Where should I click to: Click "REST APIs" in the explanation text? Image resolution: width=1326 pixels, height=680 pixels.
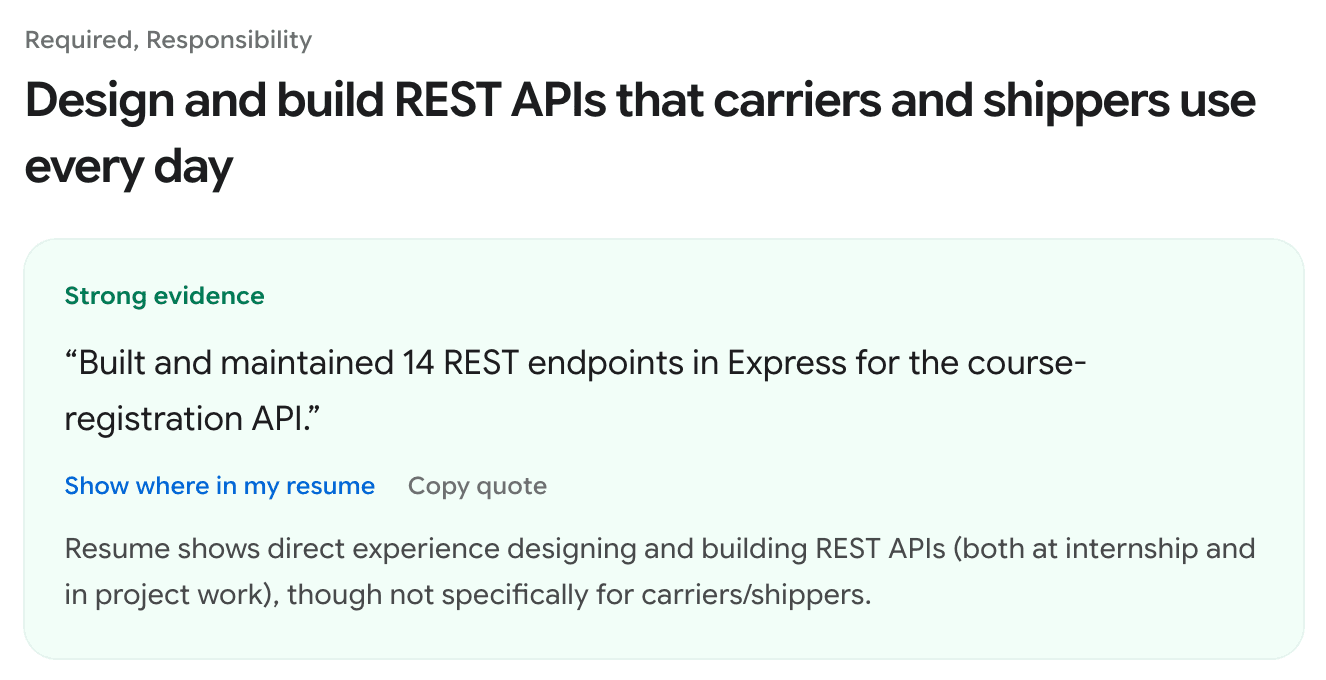tap(879, 549)
